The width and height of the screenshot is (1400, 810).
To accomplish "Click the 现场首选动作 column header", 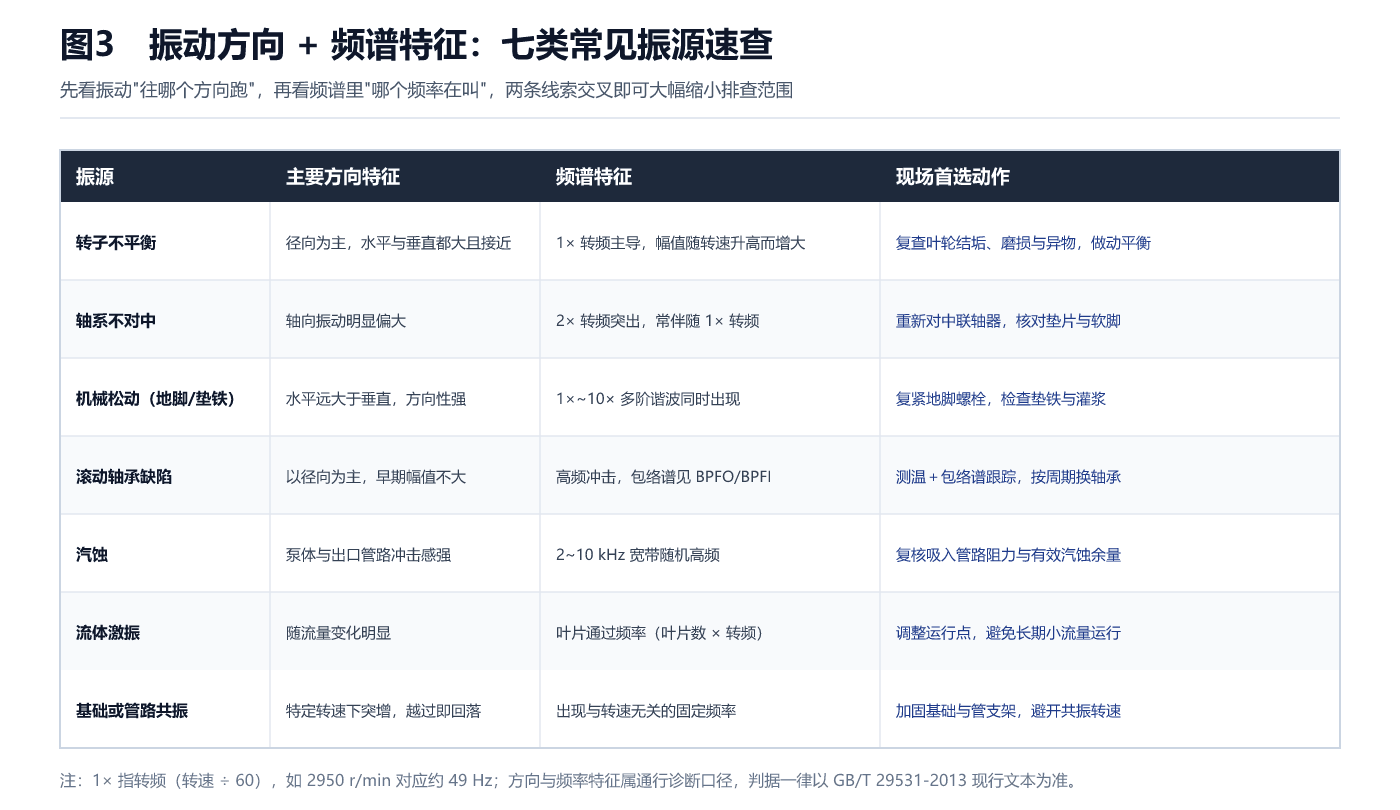I will (x=952, y=177).
